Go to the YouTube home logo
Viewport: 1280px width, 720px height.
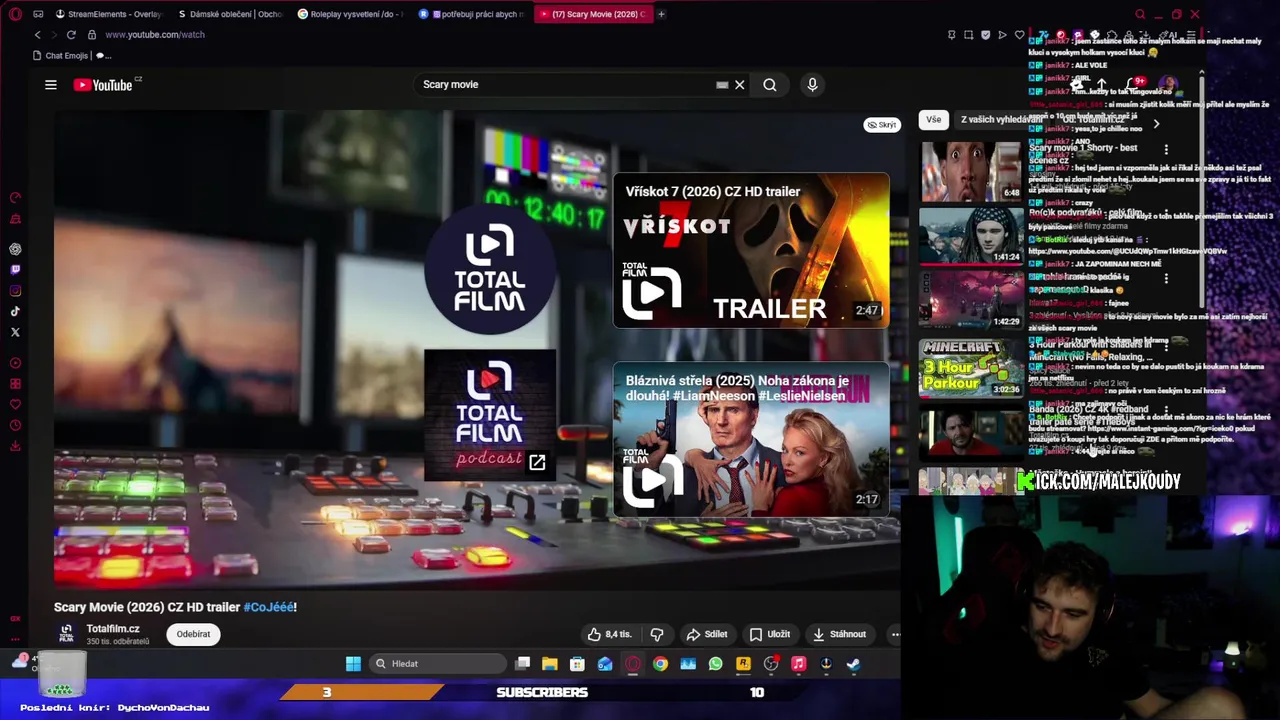(104, 85)
